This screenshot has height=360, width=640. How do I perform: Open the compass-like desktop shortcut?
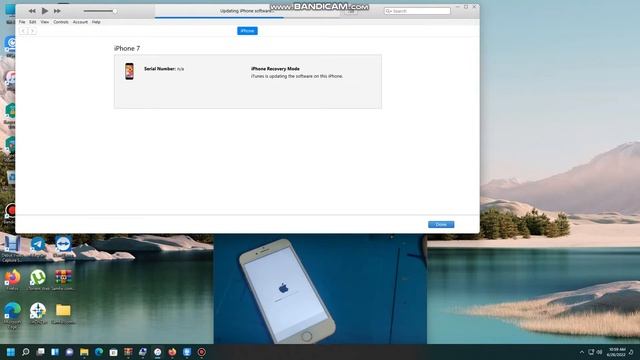pyautogui.click(x=38, y=313)
